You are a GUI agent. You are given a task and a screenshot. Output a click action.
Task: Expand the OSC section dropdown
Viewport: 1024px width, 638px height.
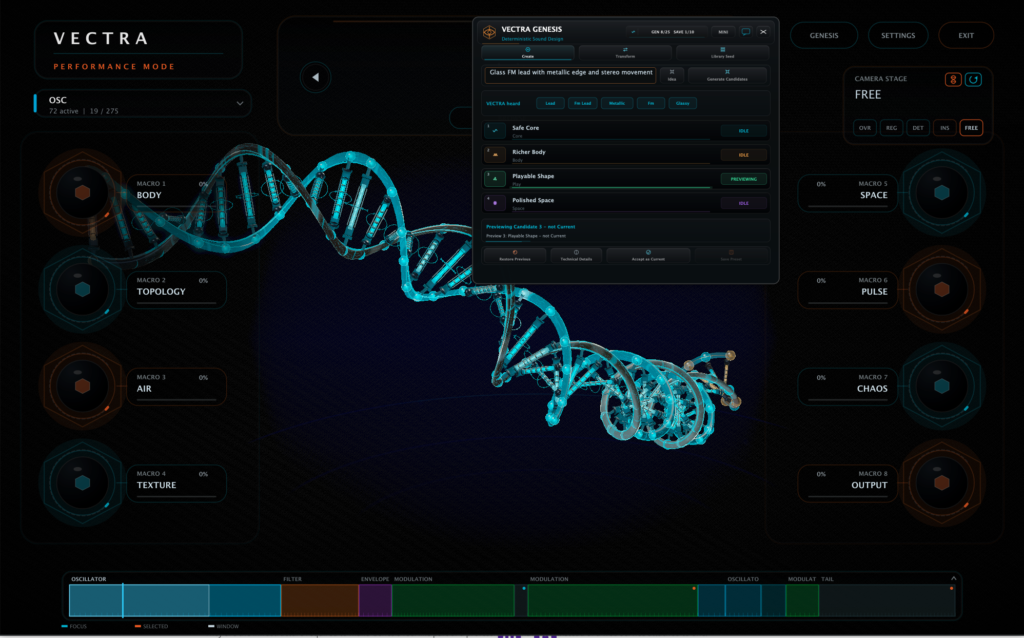pos(240,103)
